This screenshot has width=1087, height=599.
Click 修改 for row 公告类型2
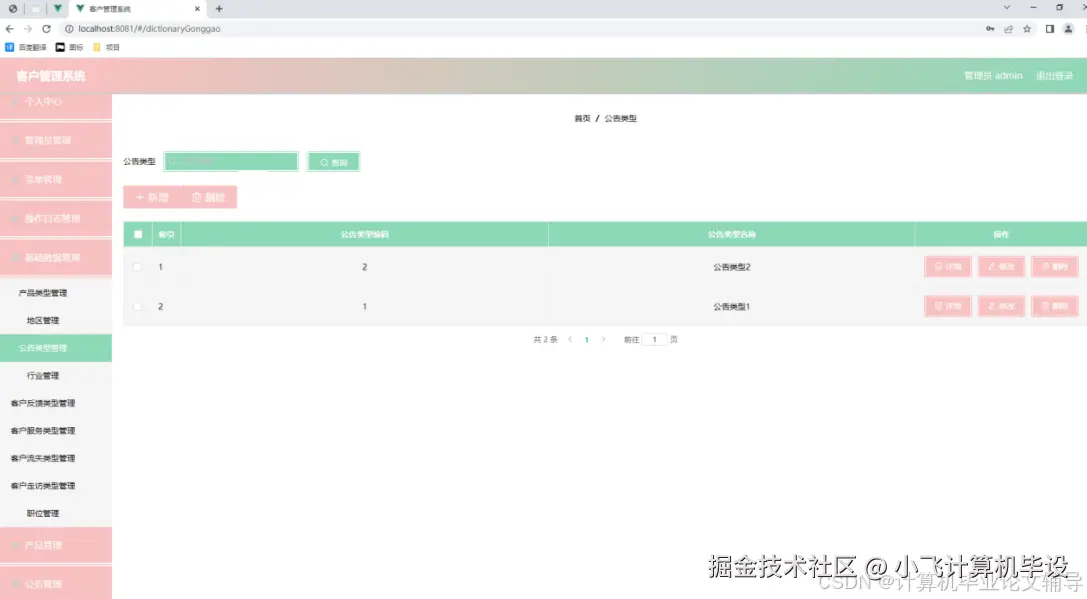click(x=1001, y=267)
